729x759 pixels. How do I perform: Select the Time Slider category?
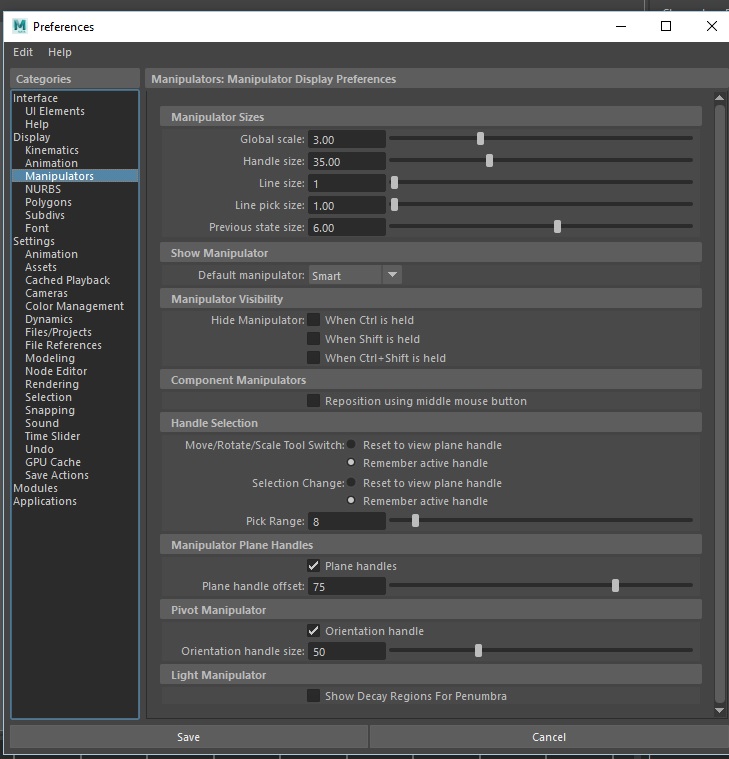click(x=52, y=436)
